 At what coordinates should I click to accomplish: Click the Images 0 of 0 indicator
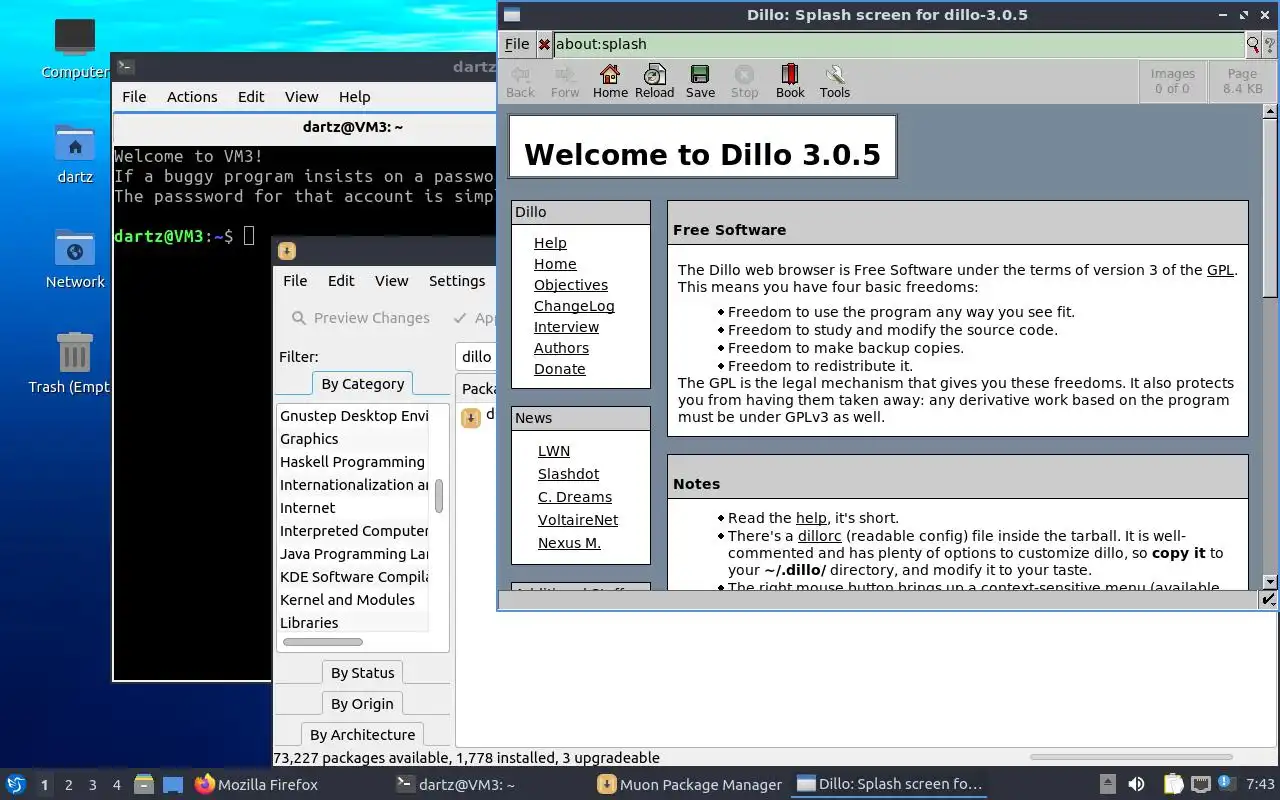click(x=1172, y=81)
